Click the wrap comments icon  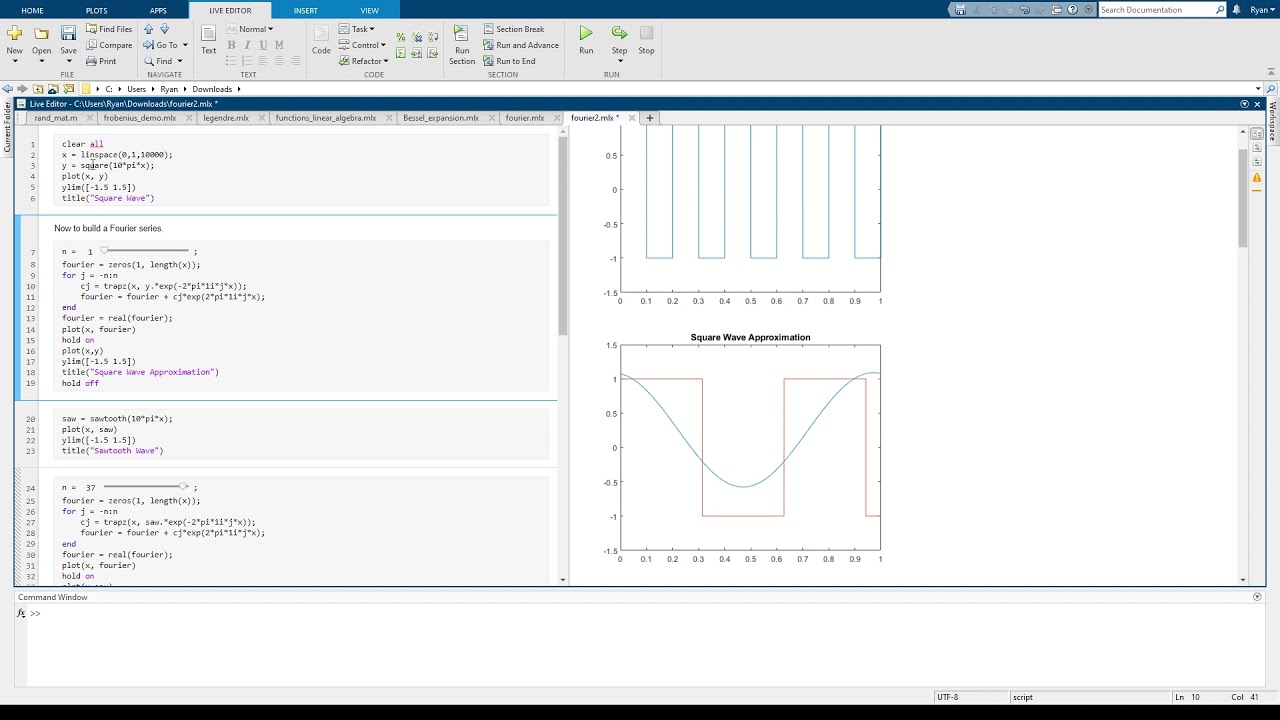coord(431,38)
